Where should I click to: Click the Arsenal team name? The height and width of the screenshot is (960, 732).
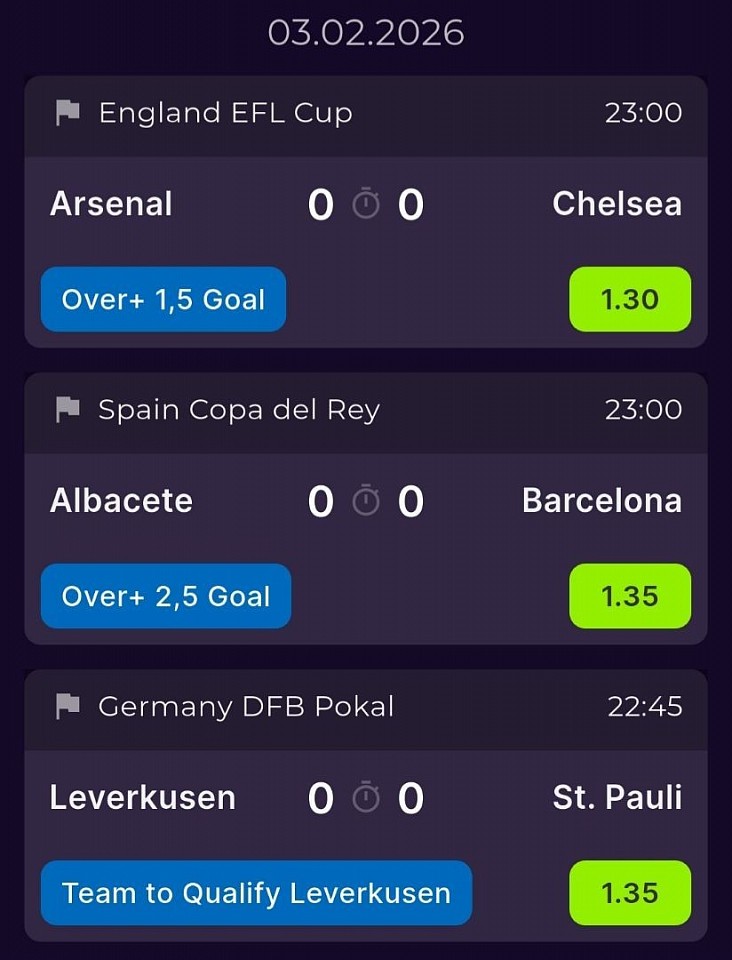[x=111, y=204]
